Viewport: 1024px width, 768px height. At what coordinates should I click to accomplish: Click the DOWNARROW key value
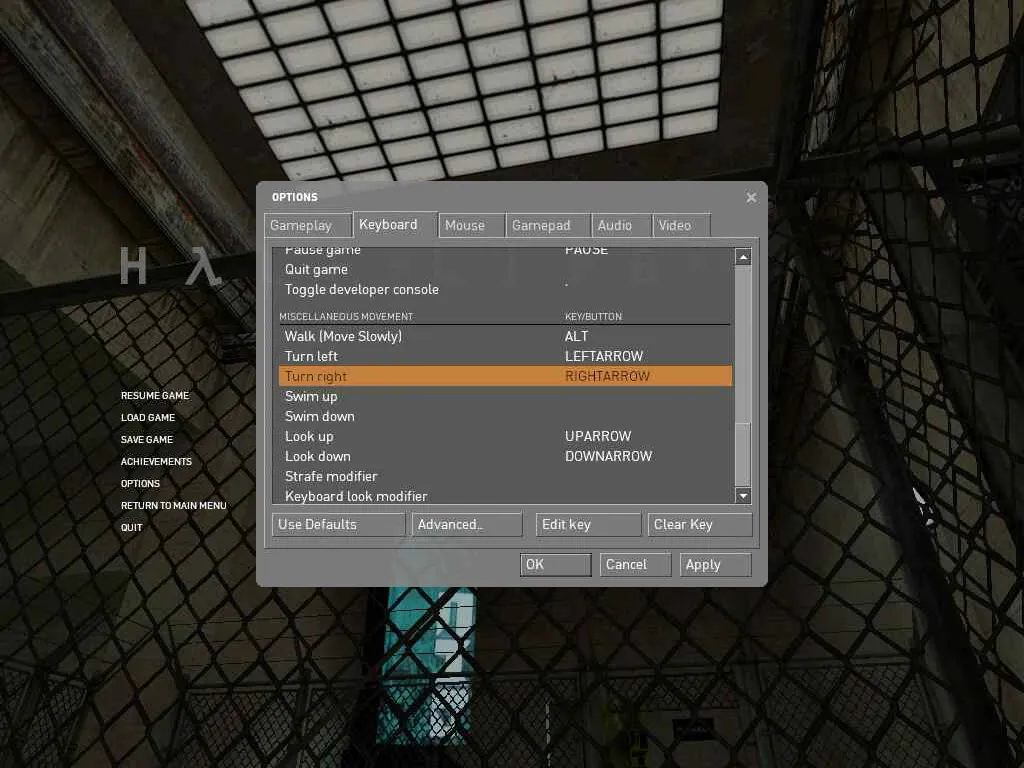click(x=609, y=456)
